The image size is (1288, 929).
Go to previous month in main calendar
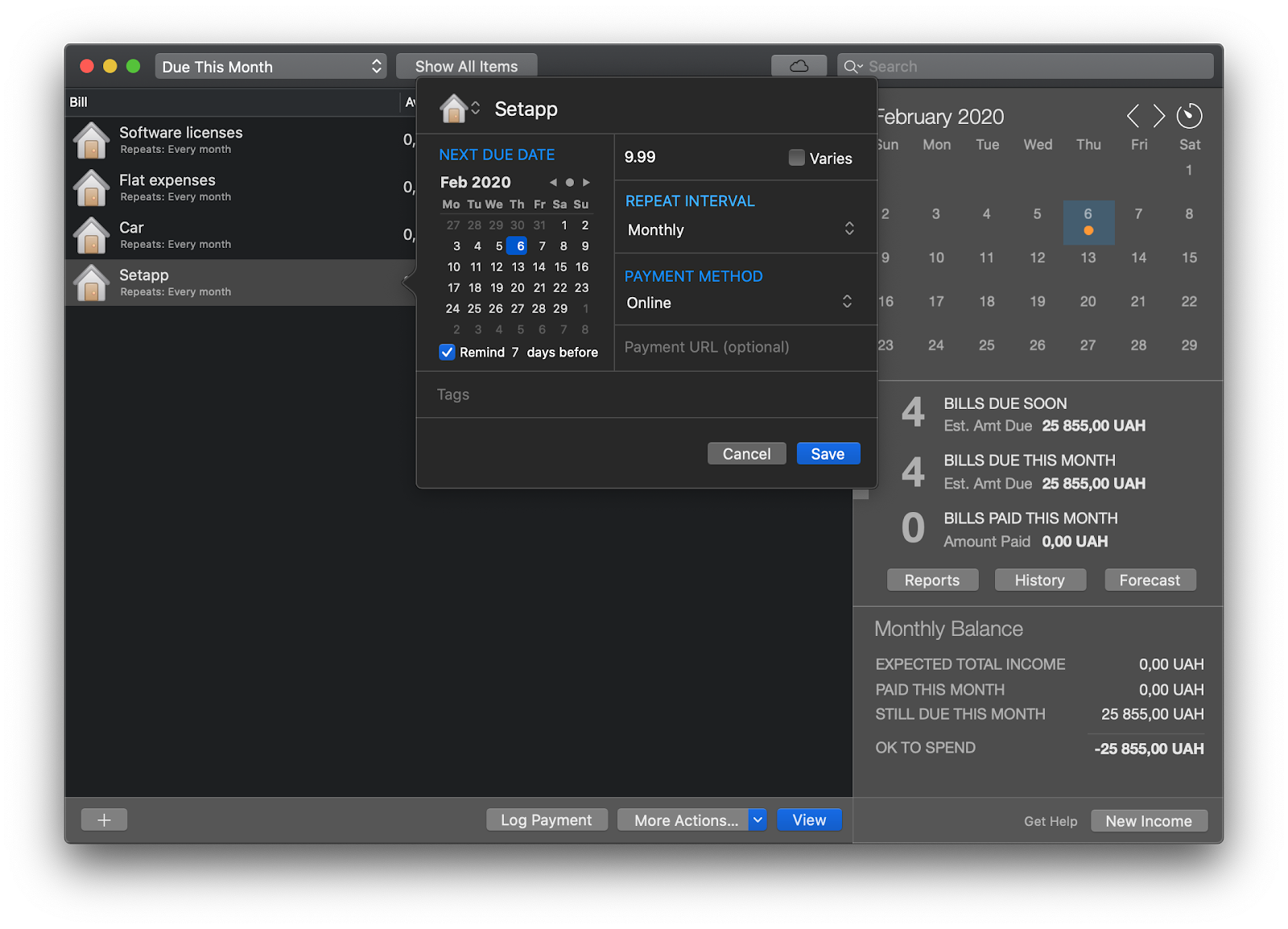1133,116
